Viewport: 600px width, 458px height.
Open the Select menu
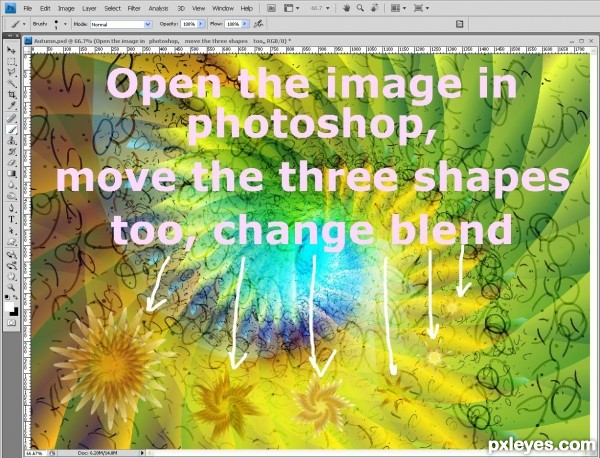[x=112, y=8]
